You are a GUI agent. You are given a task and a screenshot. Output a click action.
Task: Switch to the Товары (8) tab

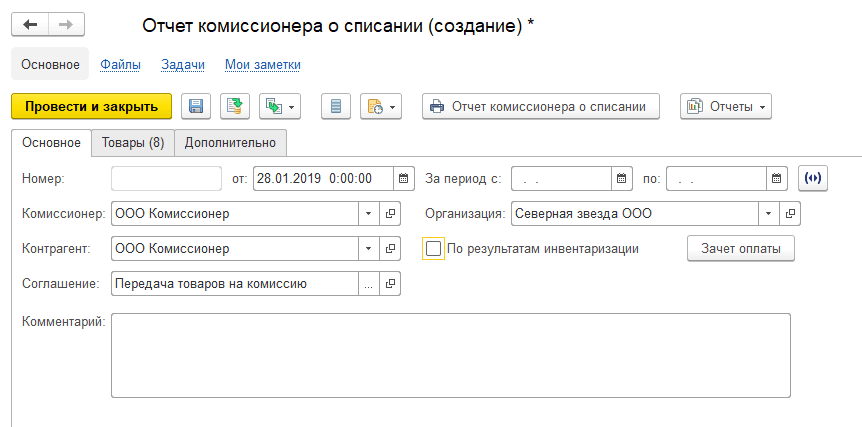[x=133, y=143]
